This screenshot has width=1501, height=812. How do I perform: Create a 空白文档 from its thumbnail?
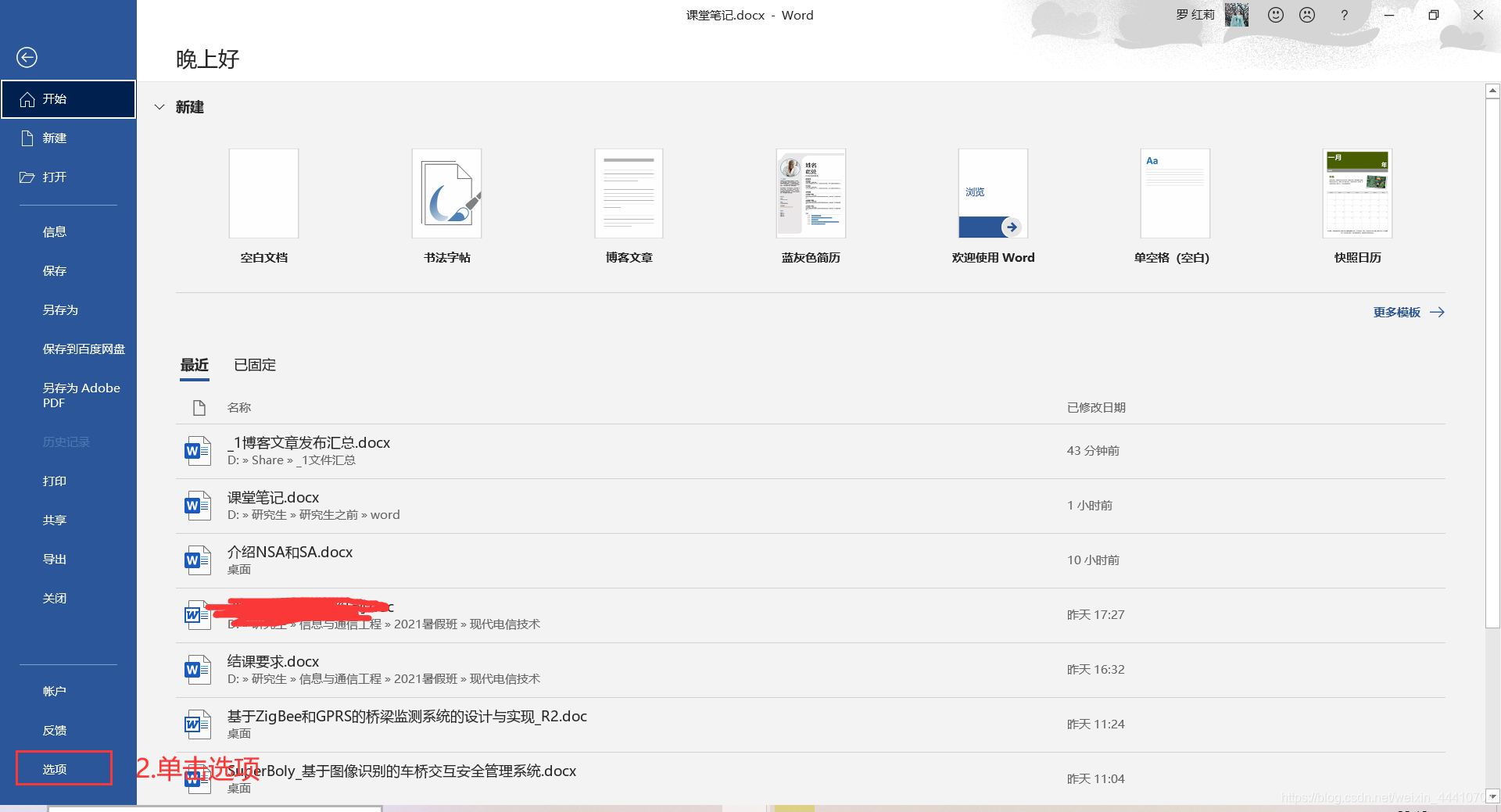click(x=263, y=193)
